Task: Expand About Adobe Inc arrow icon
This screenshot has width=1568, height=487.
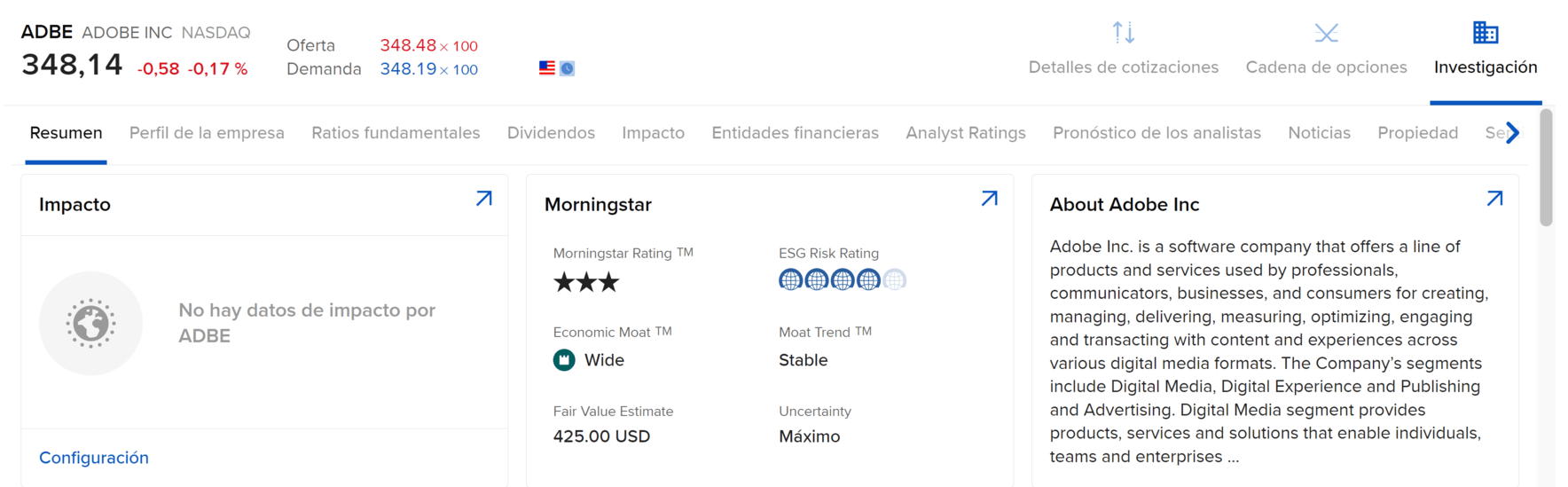Action: (1494, 199)
